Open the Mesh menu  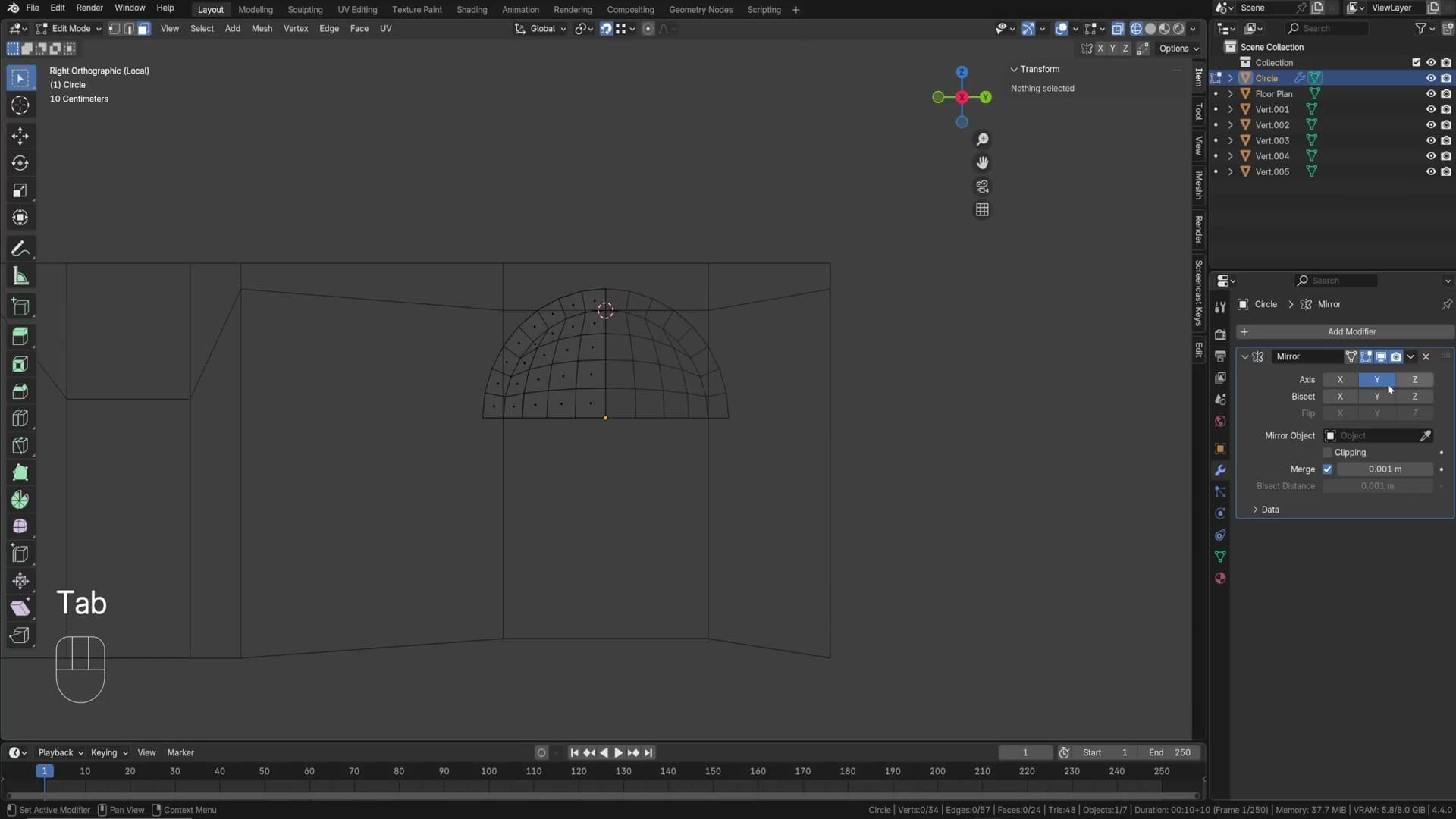(x=262, y=29)
